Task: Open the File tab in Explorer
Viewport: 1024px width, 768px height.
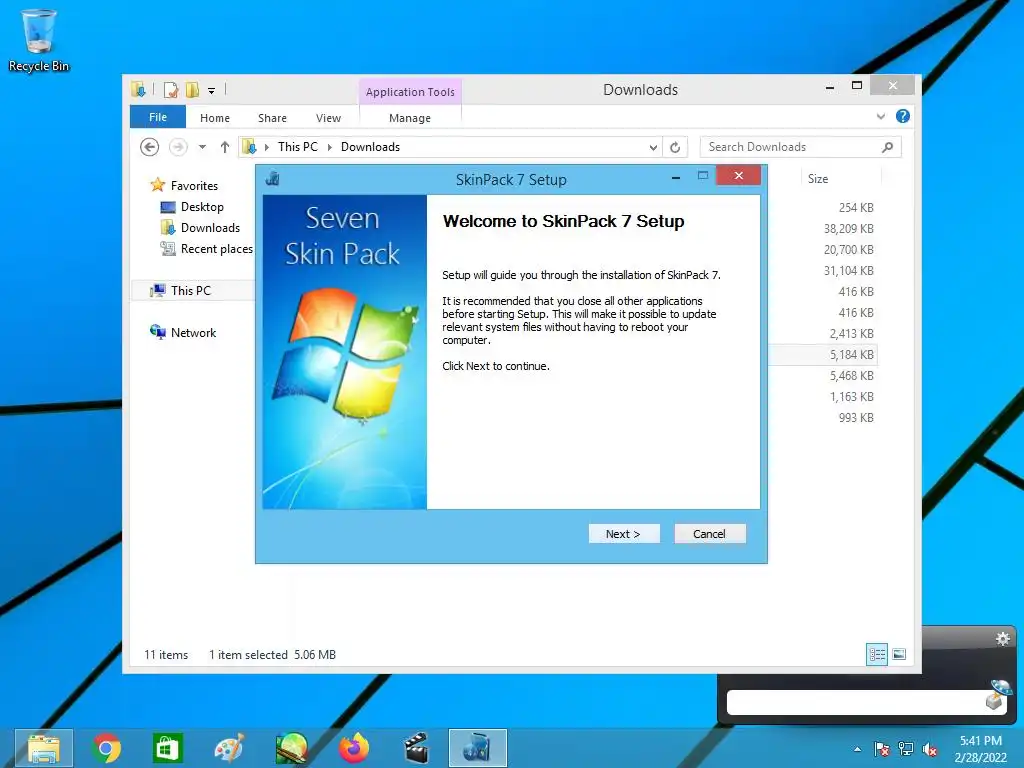Action: (158, 117)
